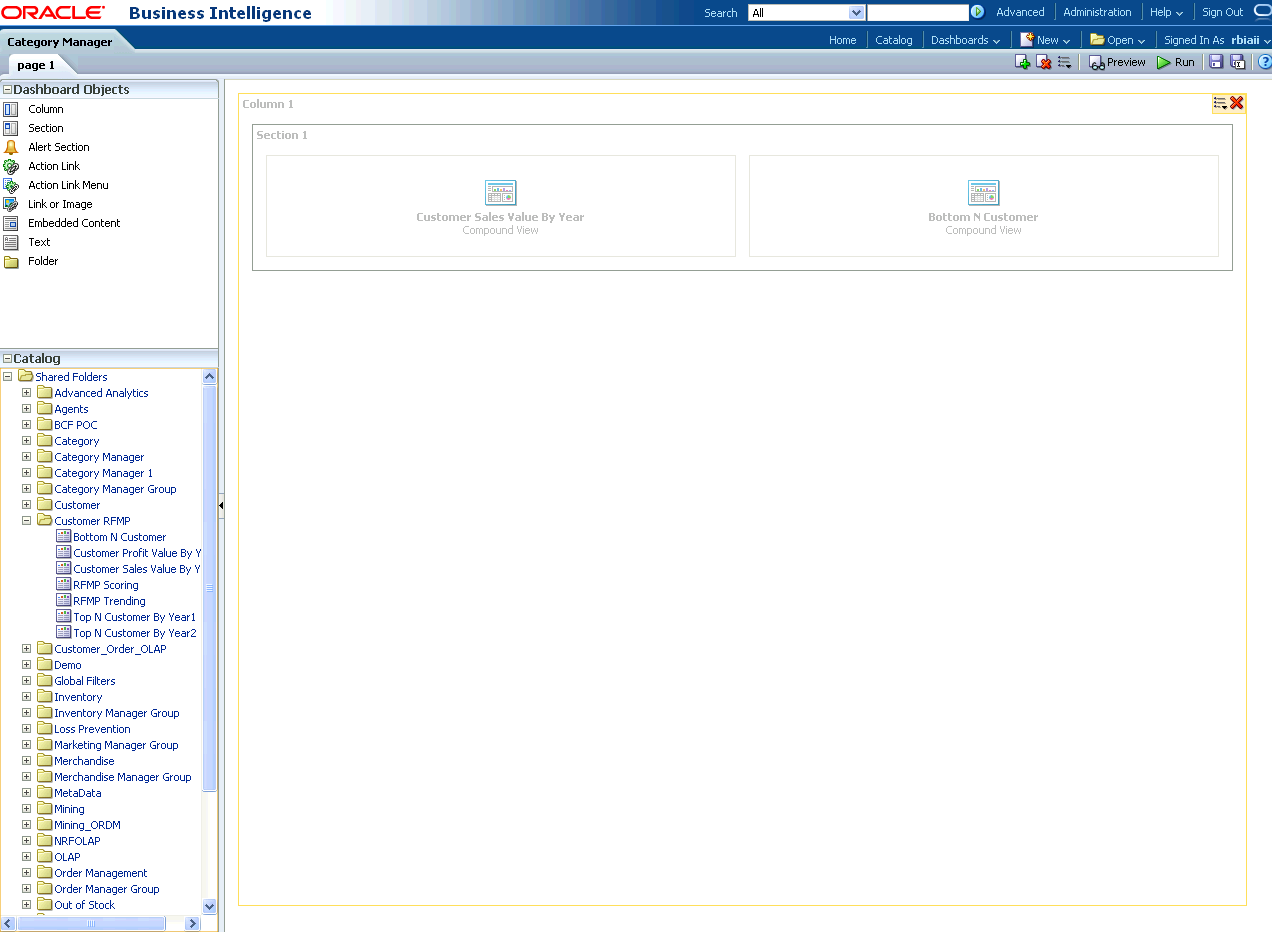The width and height of the screenshot is (1272, 932).
Task: Collapse the Catalog panel
Action: click(x=7, y=359)
